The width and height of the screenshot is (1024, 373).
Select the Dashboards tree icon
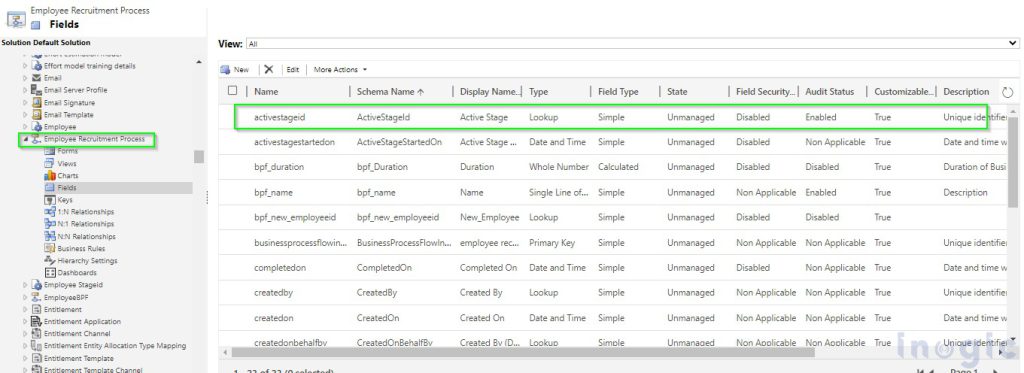(x=50, y=272)
